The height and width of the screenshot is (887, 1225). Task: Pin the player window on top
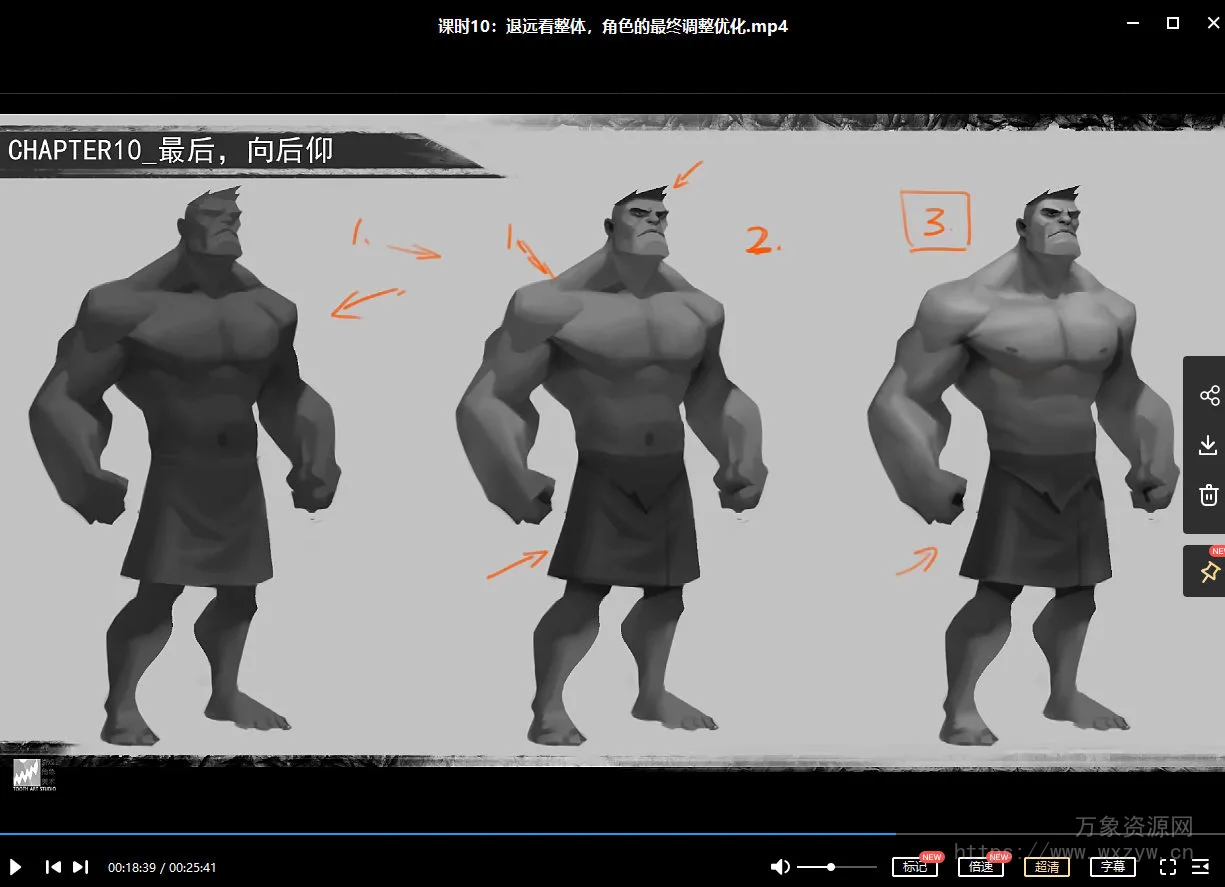pyautogui.click(x=1209, y=572)
